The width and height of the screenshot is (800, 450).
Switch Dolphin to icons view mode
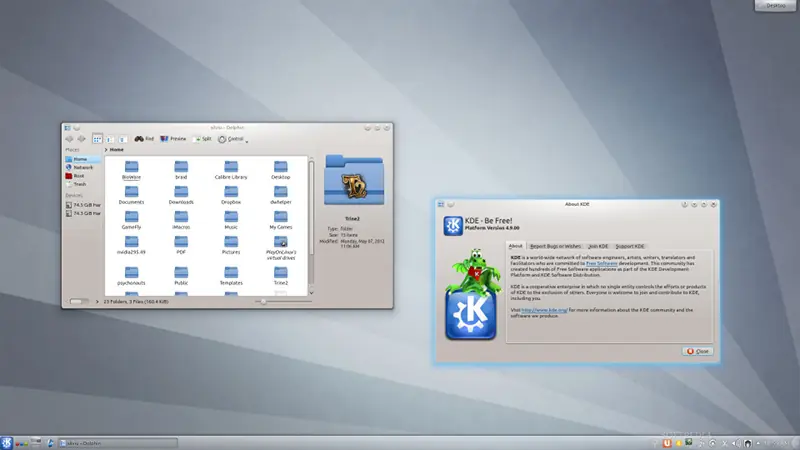click(97, 139)
